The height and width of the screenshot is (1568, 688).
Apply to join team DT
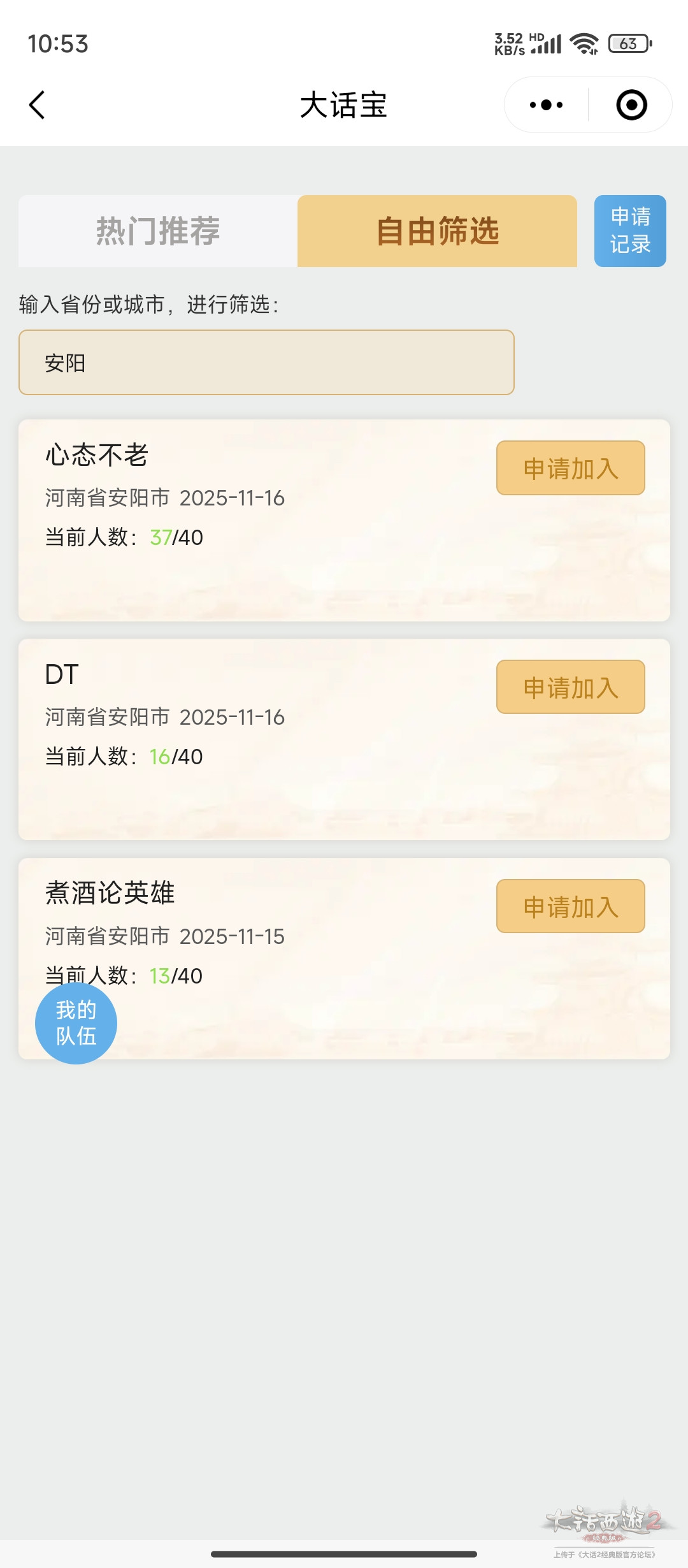point(570,687)
